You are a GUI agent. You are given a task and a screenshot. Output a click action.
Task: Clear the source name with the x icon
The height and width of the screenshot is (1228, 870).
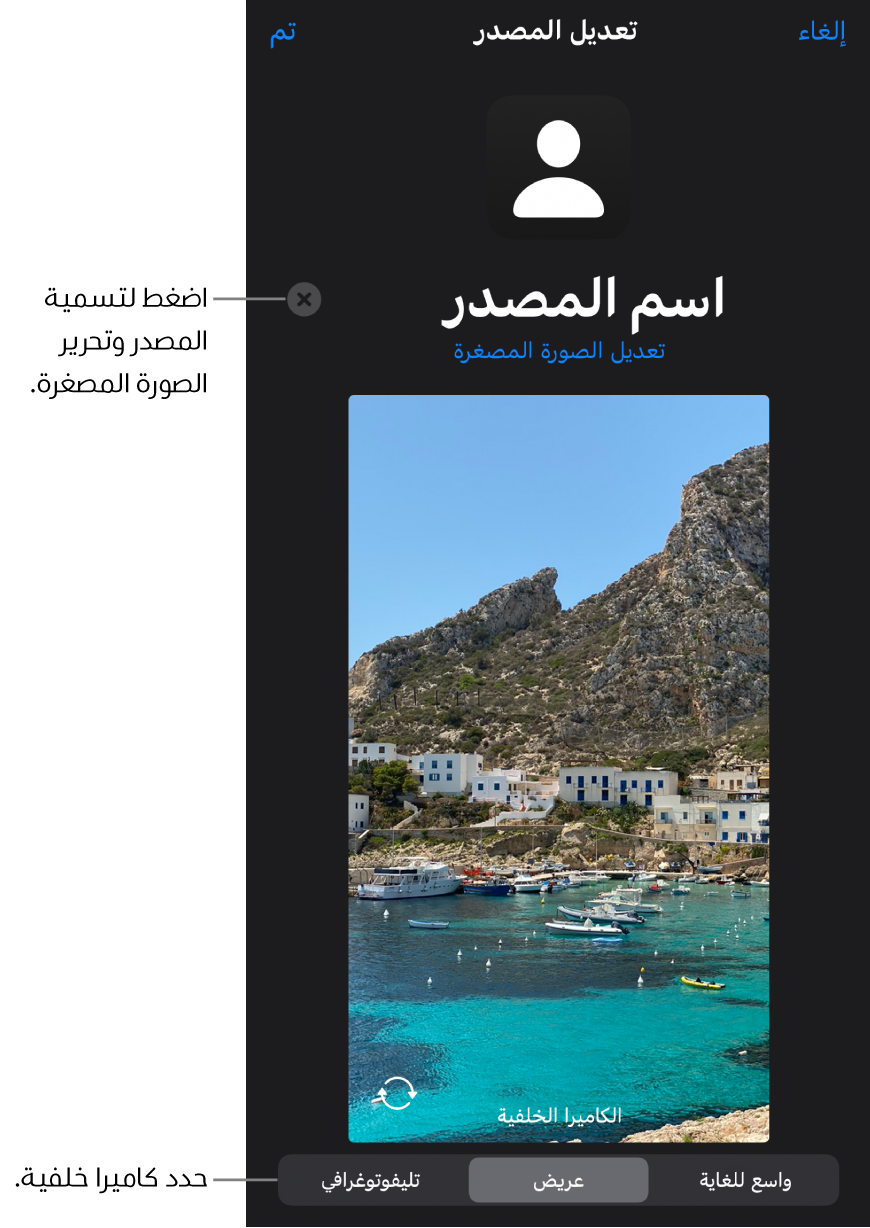click(x=304, y=299)
